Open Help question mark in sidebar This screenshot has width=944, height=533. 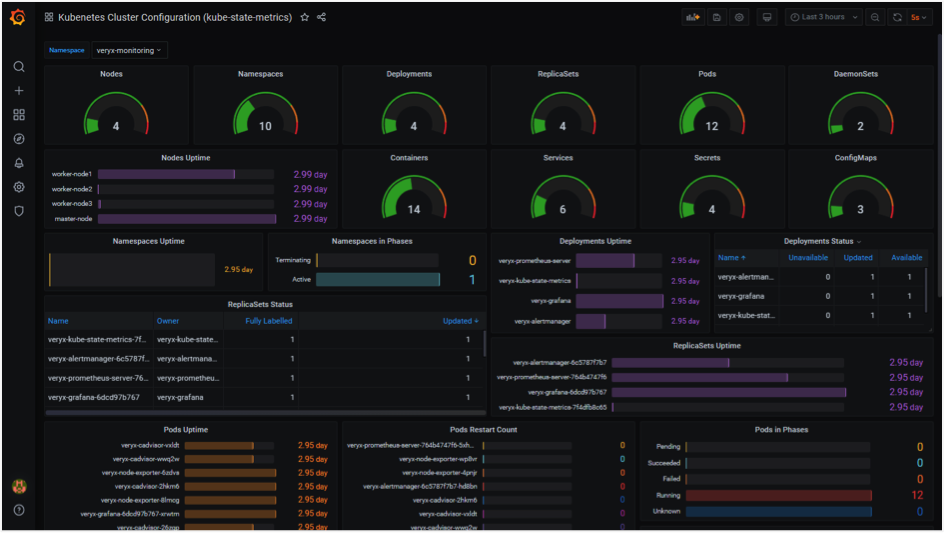(19, 510)
